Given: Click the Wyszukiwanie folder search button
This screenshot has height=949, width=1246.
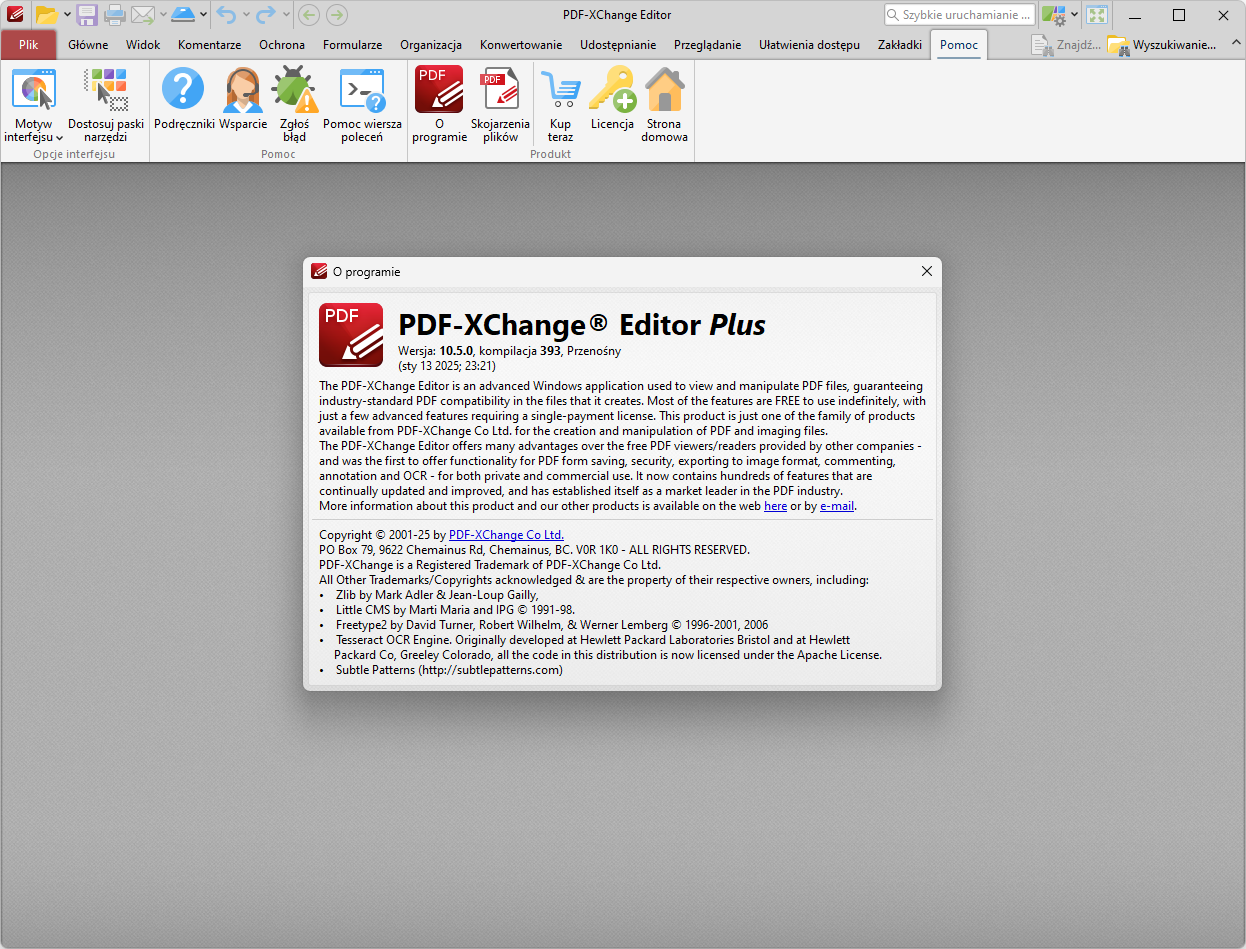Looking at the screenshot, I should pyautogui.click(x=1162, y=45).
